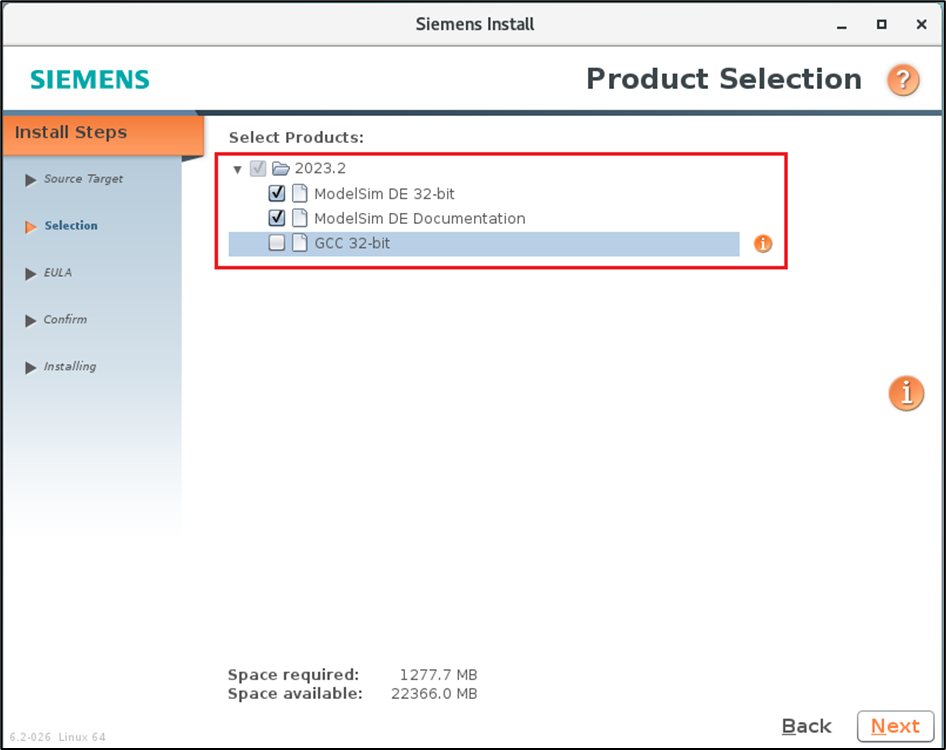Select the GCC 32-bit label

pyautogui.click(x=352, y=243)
